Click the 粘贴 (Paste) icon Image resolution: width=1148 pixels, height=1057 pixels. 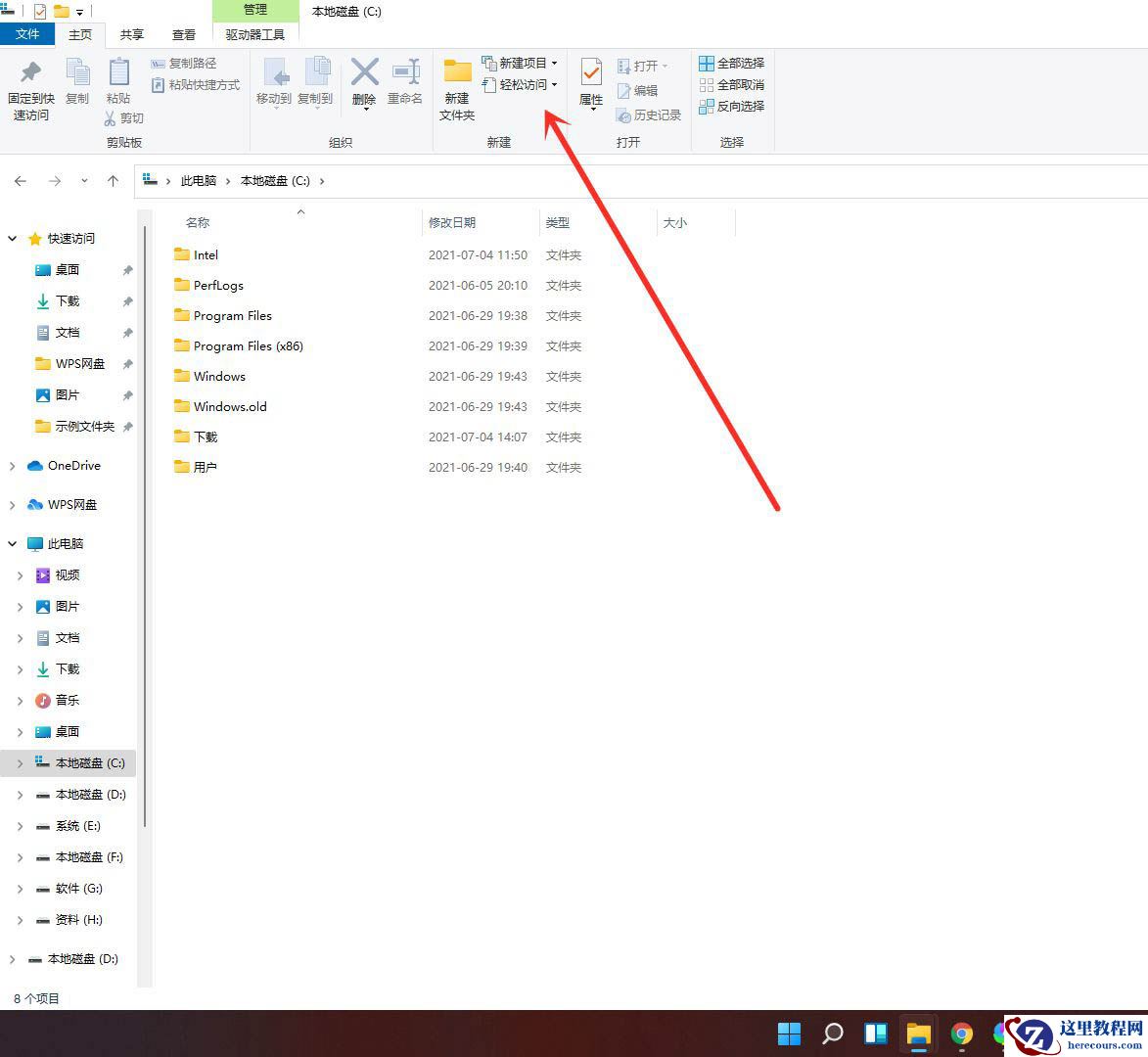(117, 83)
